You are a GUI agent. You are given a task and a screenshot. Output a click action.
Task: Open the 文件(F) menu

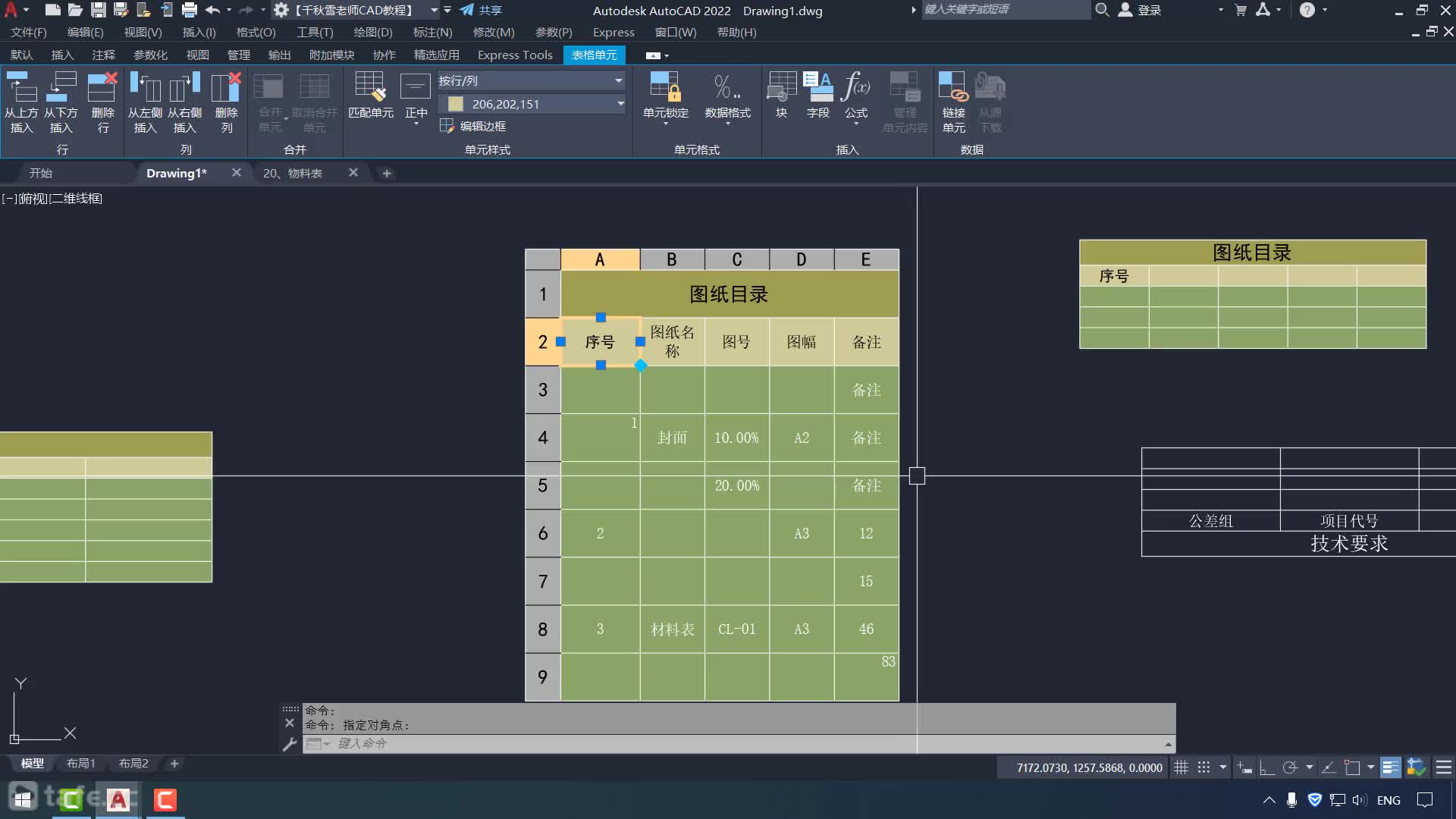[x=29, y=33]
